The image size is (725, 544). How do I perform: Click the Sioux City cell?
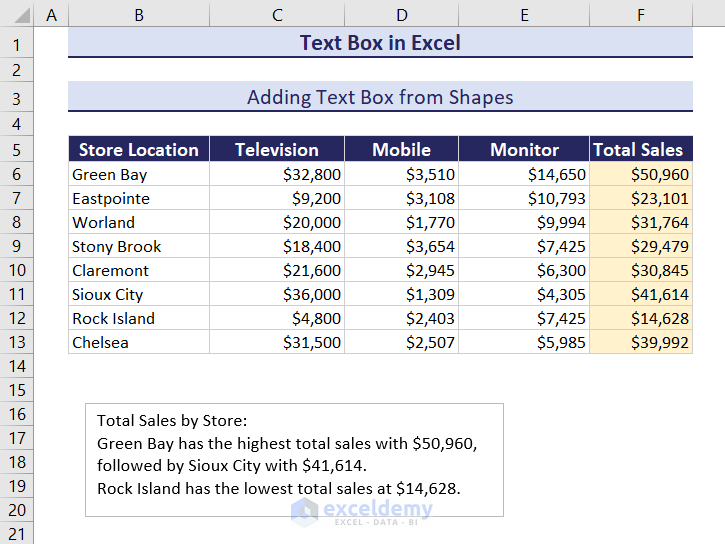click(138, 294)
